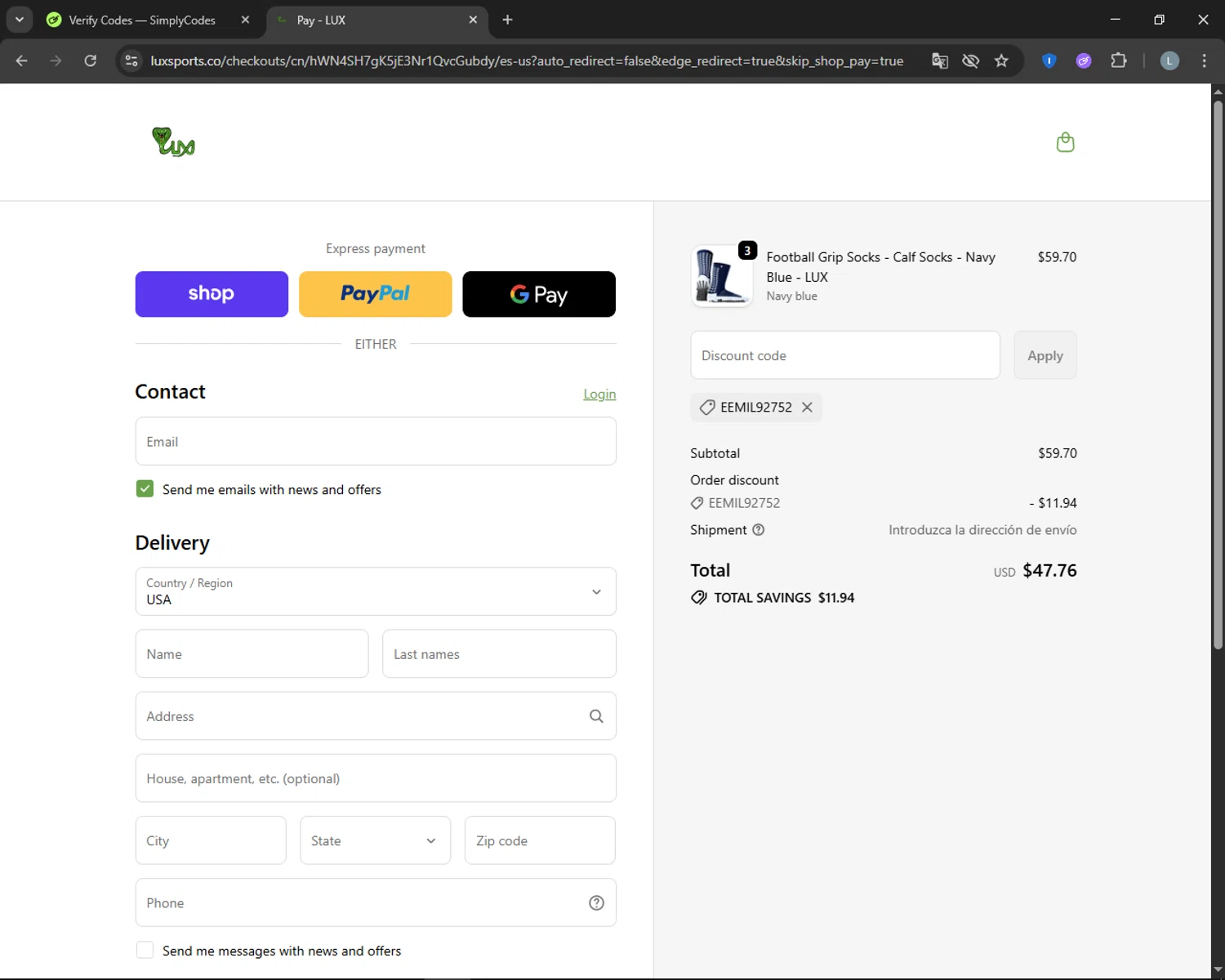
Task: Click the LUX snake logo
Action: [x=173, y=142]
